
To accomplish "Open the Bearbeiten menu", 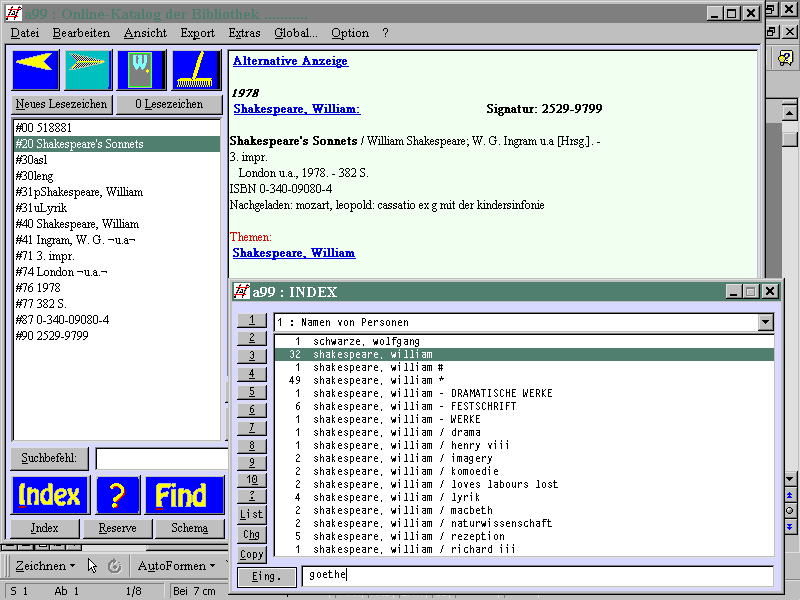I will pyautogui.click(x=81, y=33).
